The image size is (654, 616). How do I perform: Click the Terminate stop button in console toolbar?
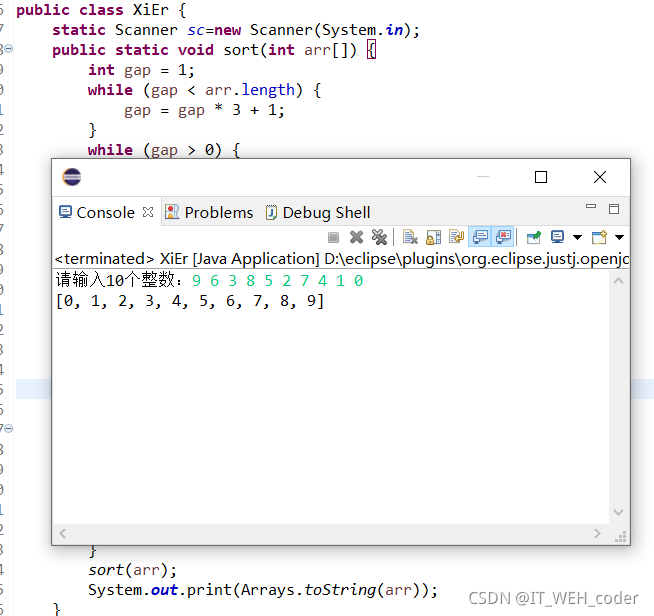point(333,238)
